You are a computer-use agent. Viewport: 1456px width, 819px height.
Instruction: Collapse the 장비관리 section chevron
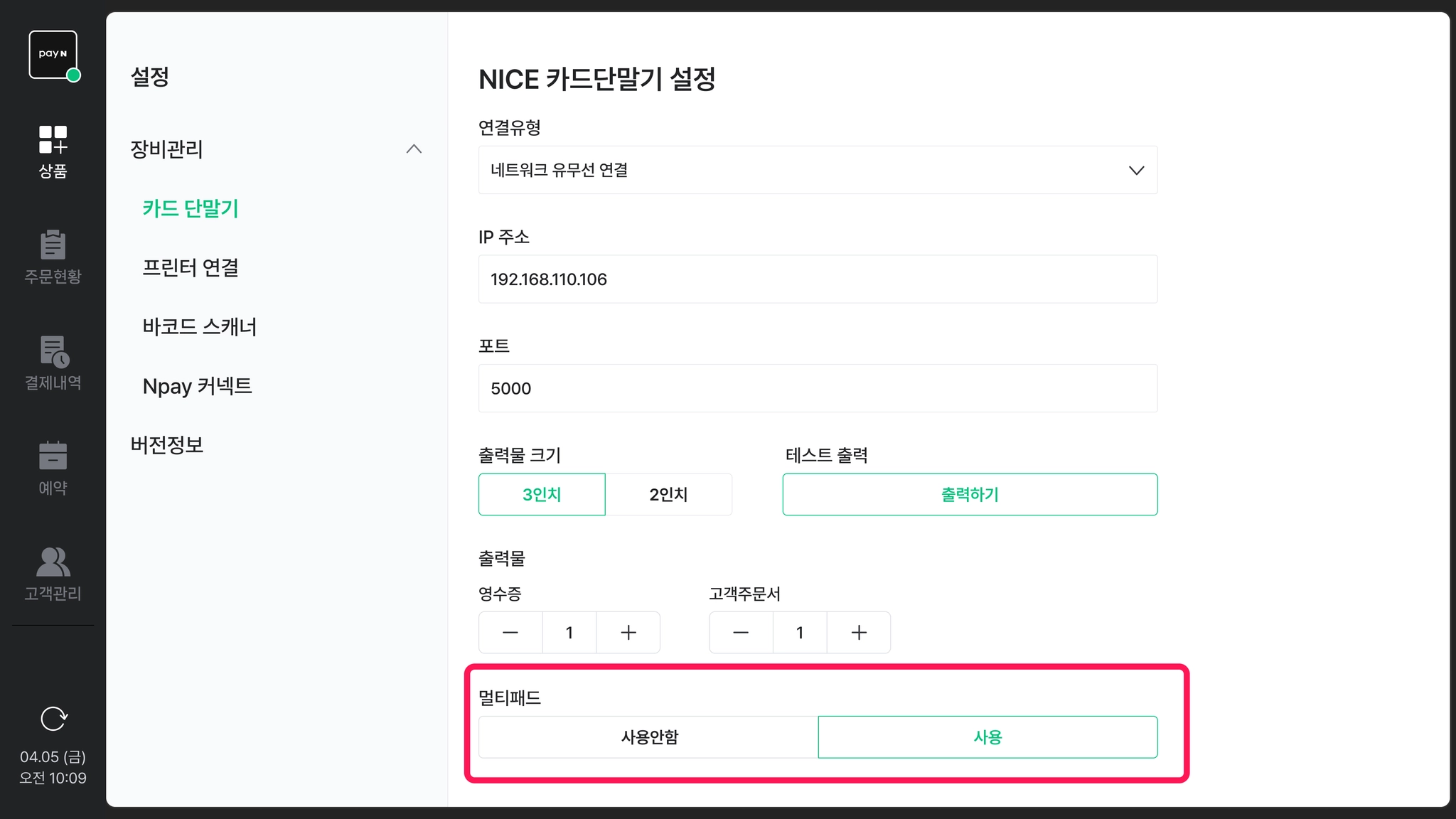point(414,149)
